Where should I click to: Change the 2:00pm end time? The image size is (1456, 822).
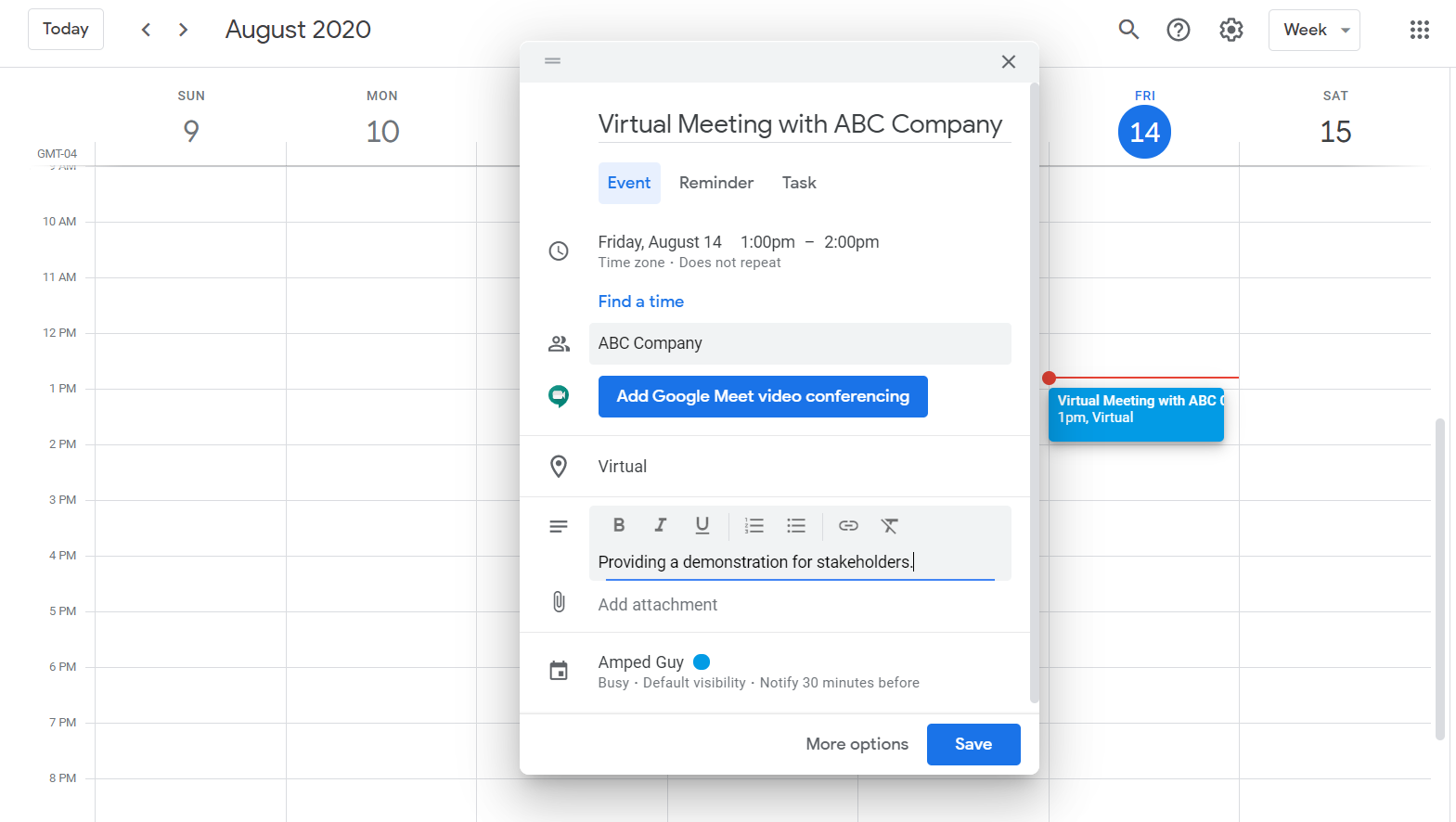tap(852, 242)
